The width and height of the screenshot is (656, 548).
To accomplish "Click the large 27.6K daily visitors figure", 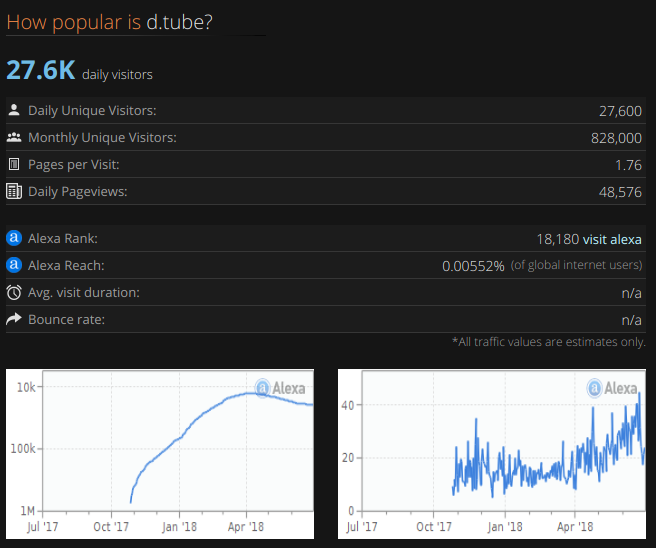I will 41,70.
